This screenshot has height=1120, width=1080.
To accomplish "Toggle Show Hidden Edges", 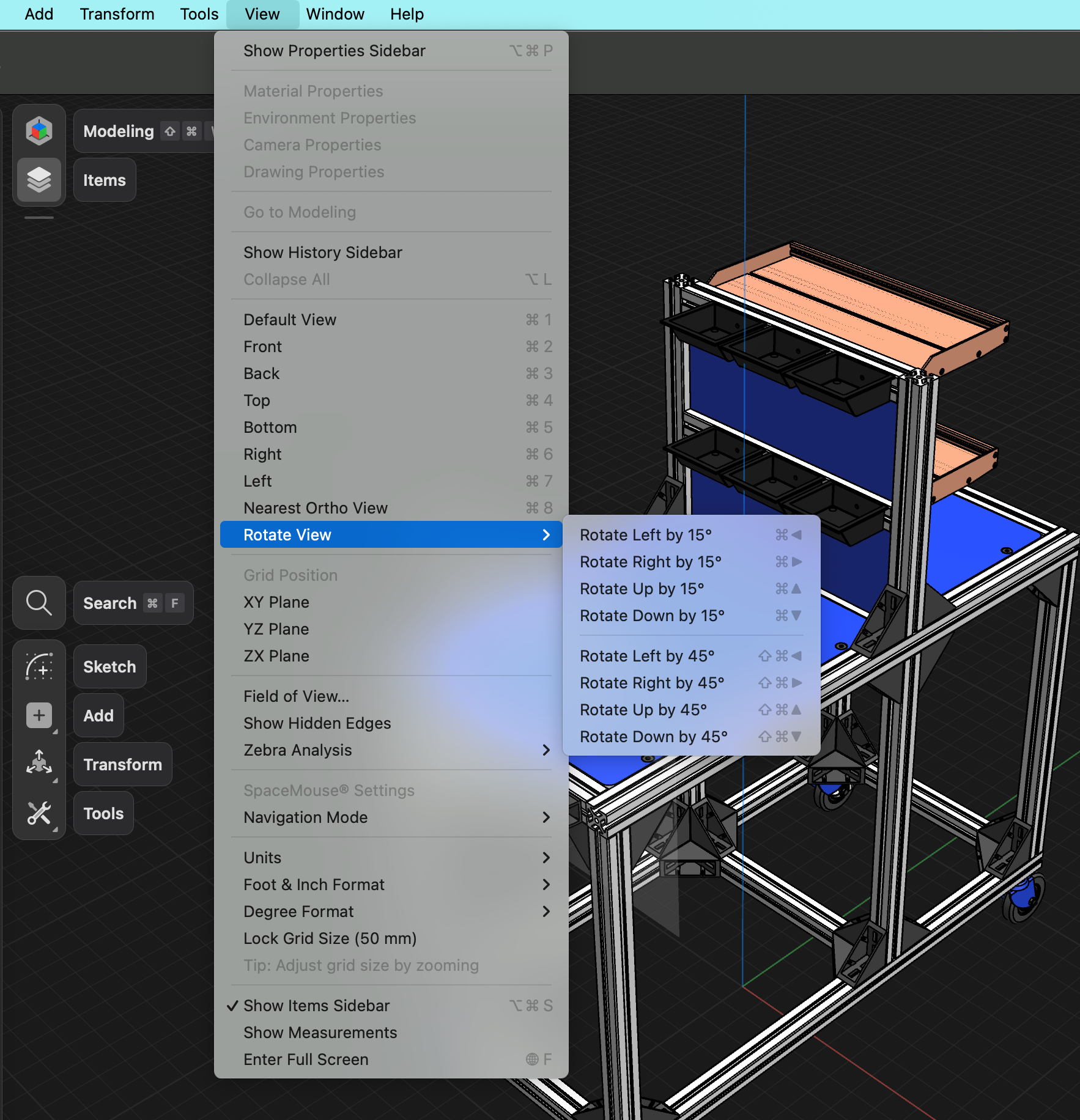I will [391, 723].
